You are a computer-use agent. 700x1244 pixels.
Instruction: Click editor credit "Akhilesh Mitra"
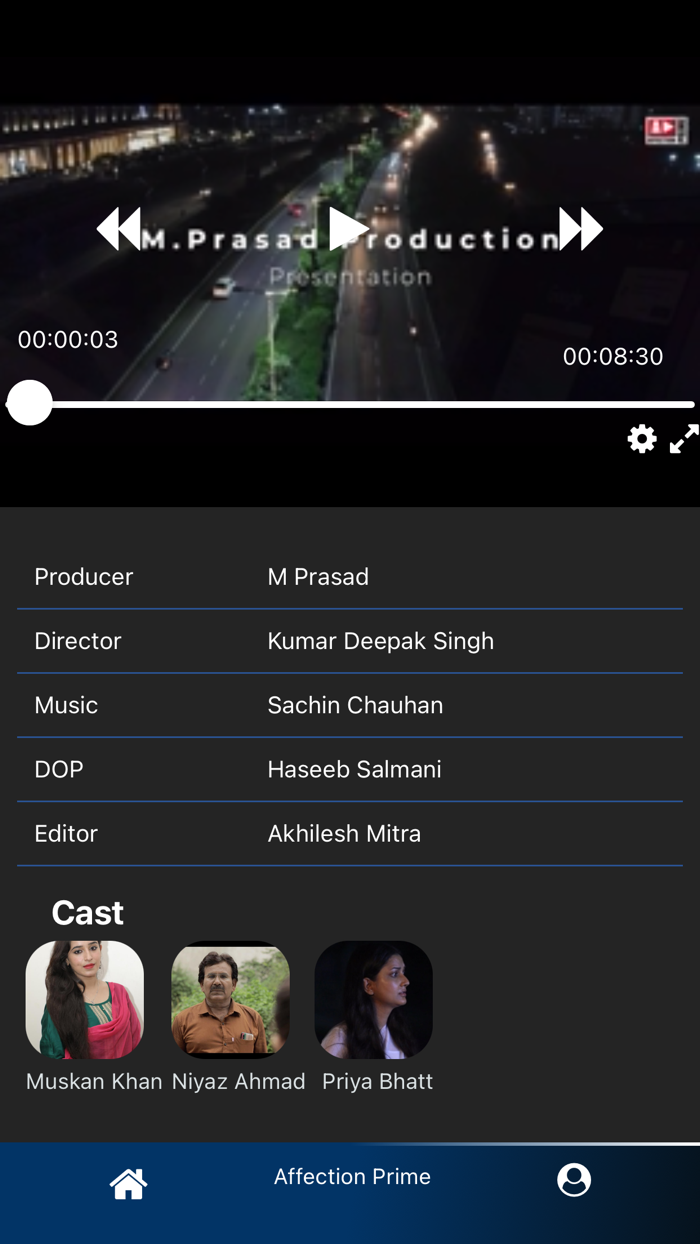[x=344, y=833]
